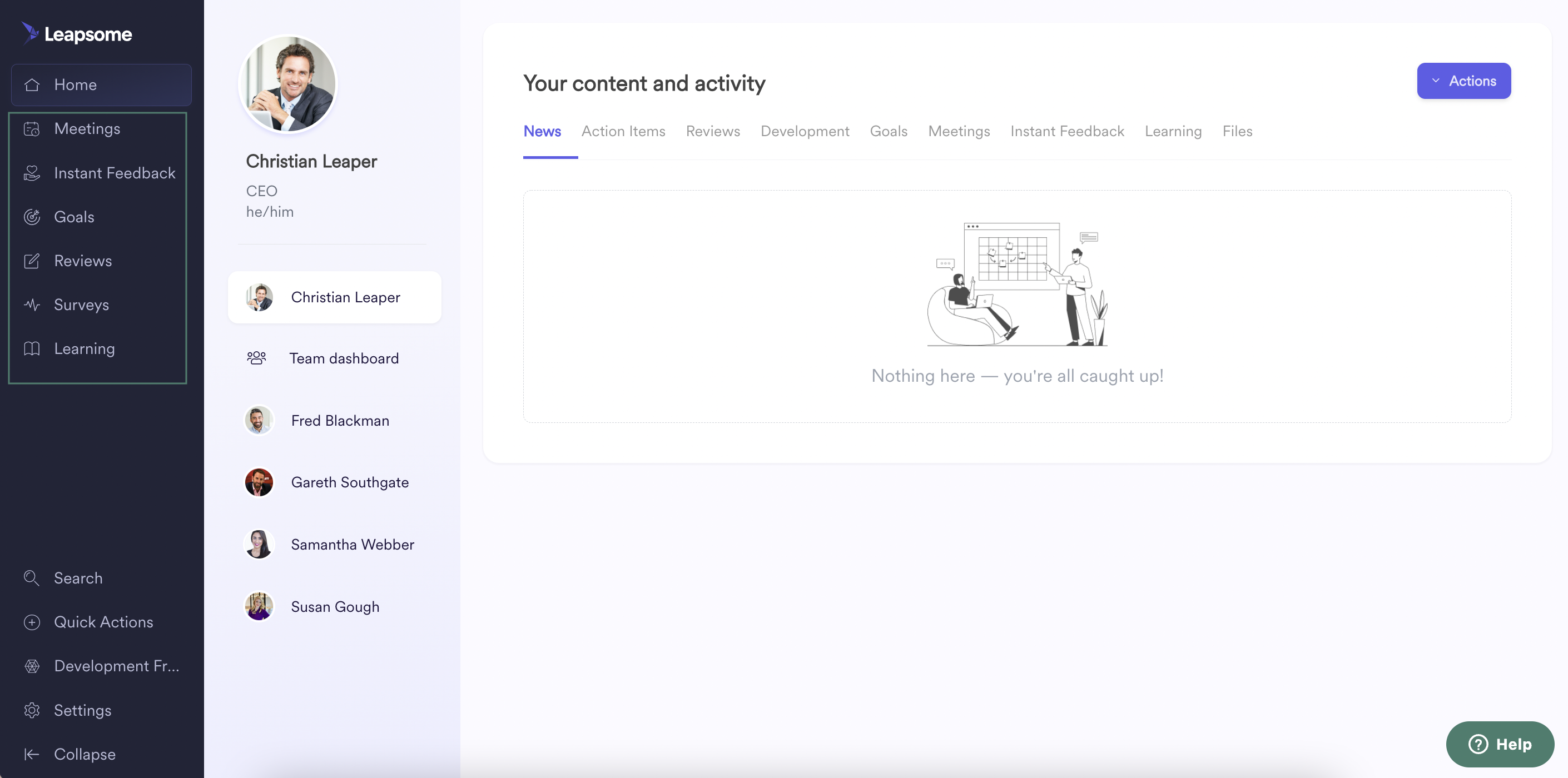Screen dimensions: 1568x778
Task: Click the Search magnifier icon
Action: pyautogui.click(x=32, y=578)
